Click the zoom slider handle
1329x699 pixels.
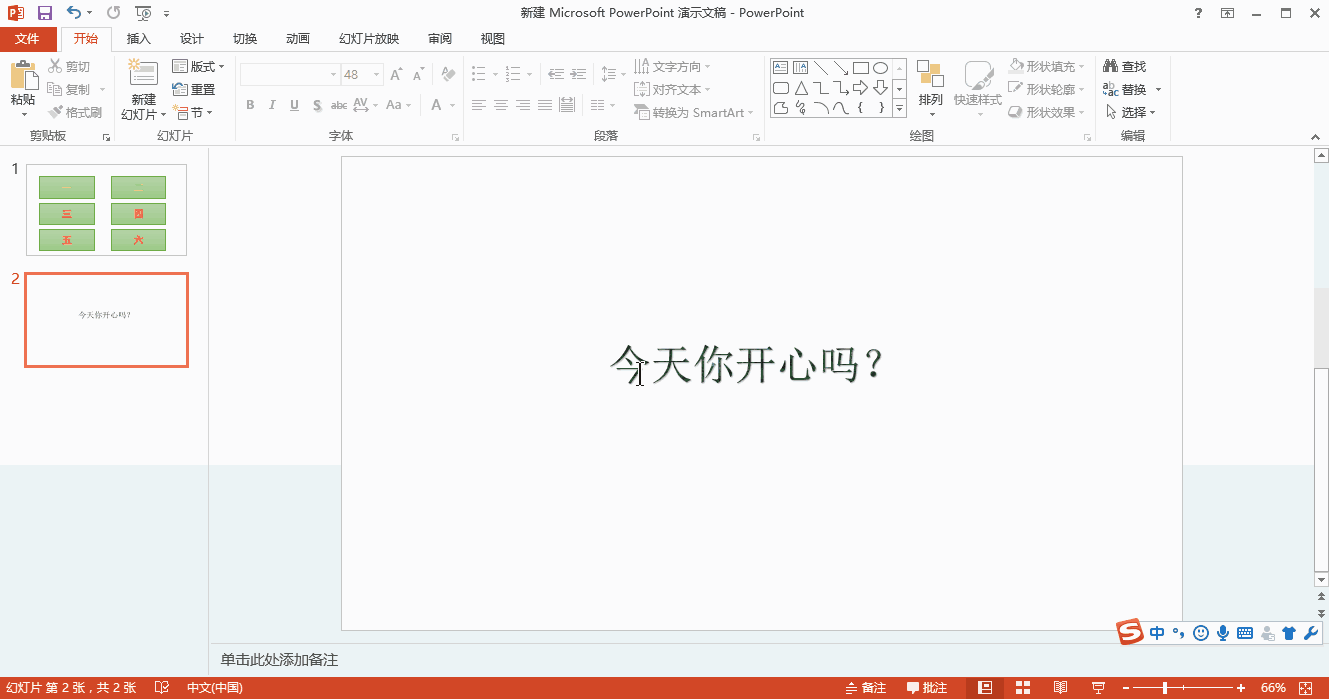[1165, 688]
